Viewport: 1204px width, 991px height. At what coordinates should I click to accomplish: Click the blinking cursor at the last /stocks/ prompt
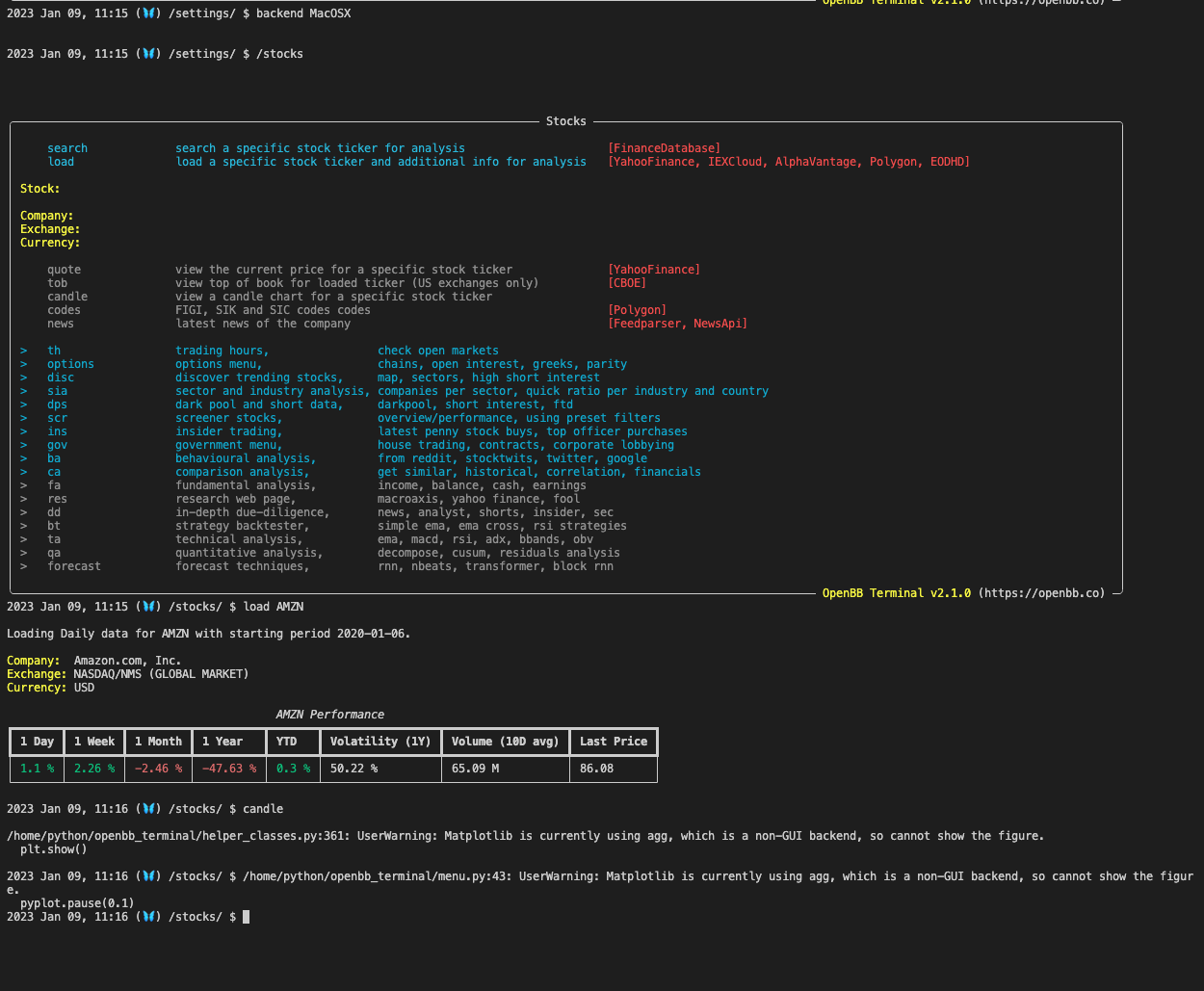pos(247,917)
